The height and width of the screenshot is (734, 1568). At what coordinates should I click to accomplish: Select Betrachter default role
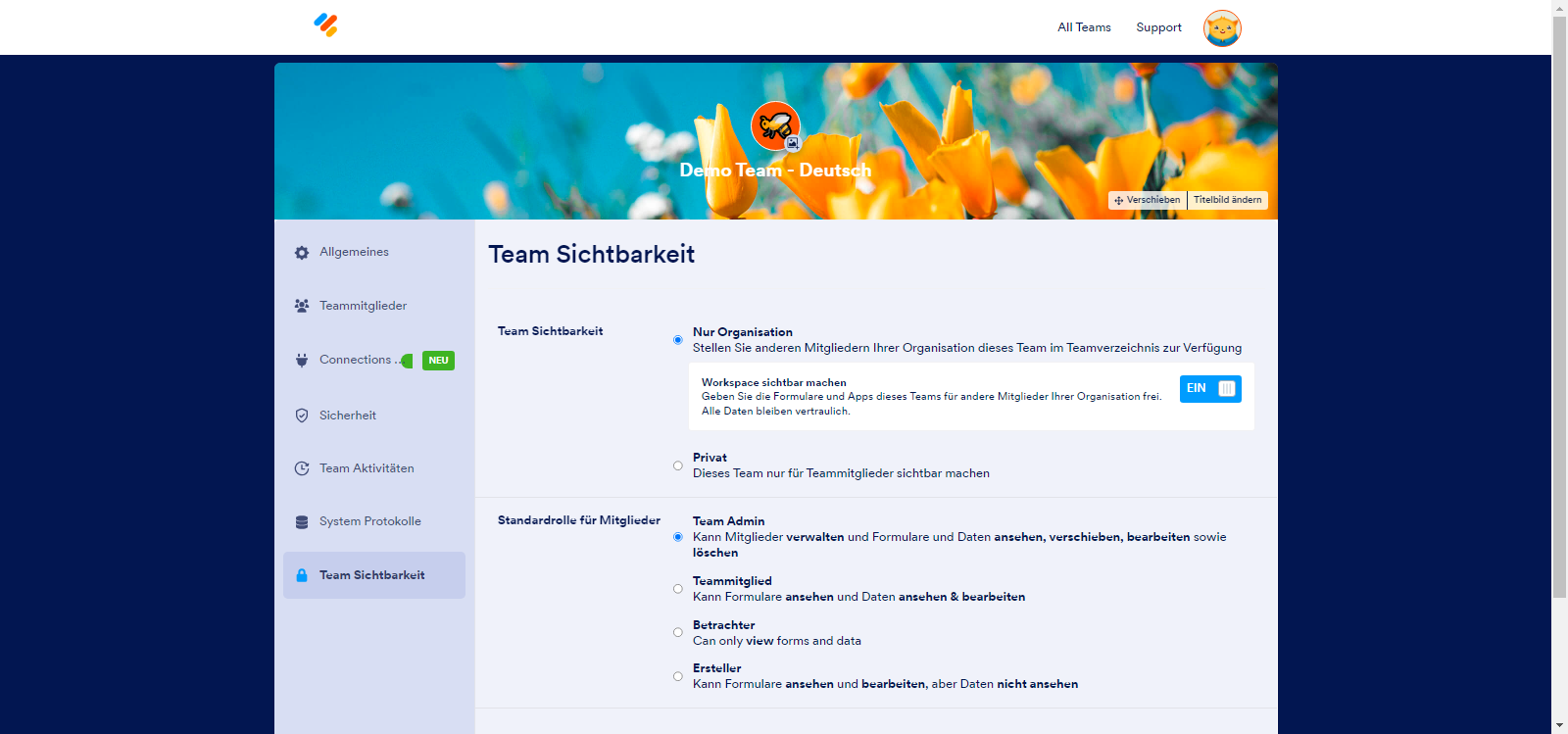tap(678, 633)
